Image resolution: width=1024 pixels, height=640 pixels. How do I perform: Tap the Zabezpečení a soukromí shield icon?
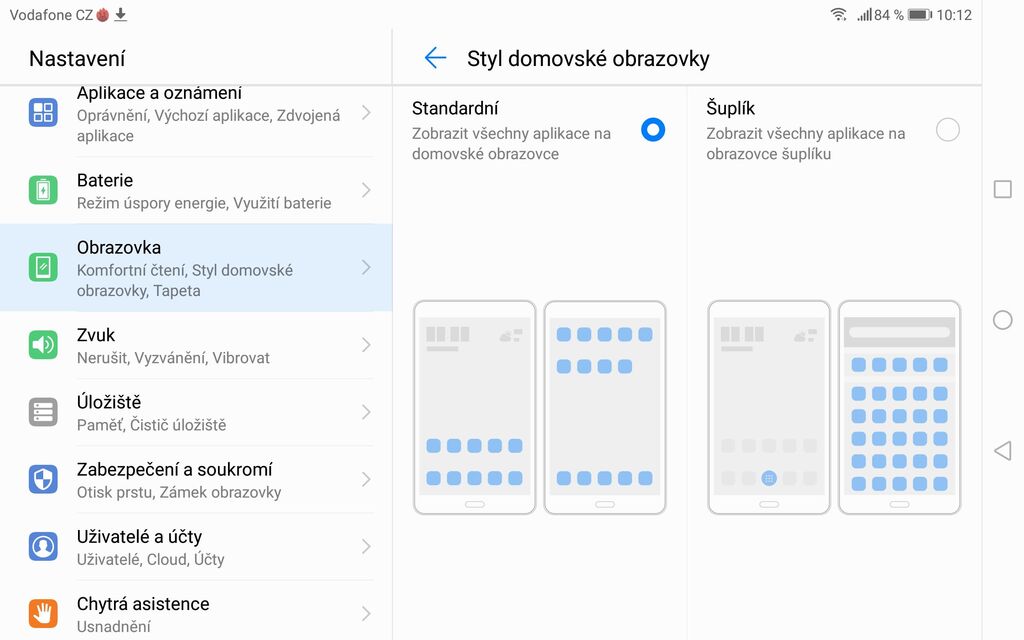43,479
